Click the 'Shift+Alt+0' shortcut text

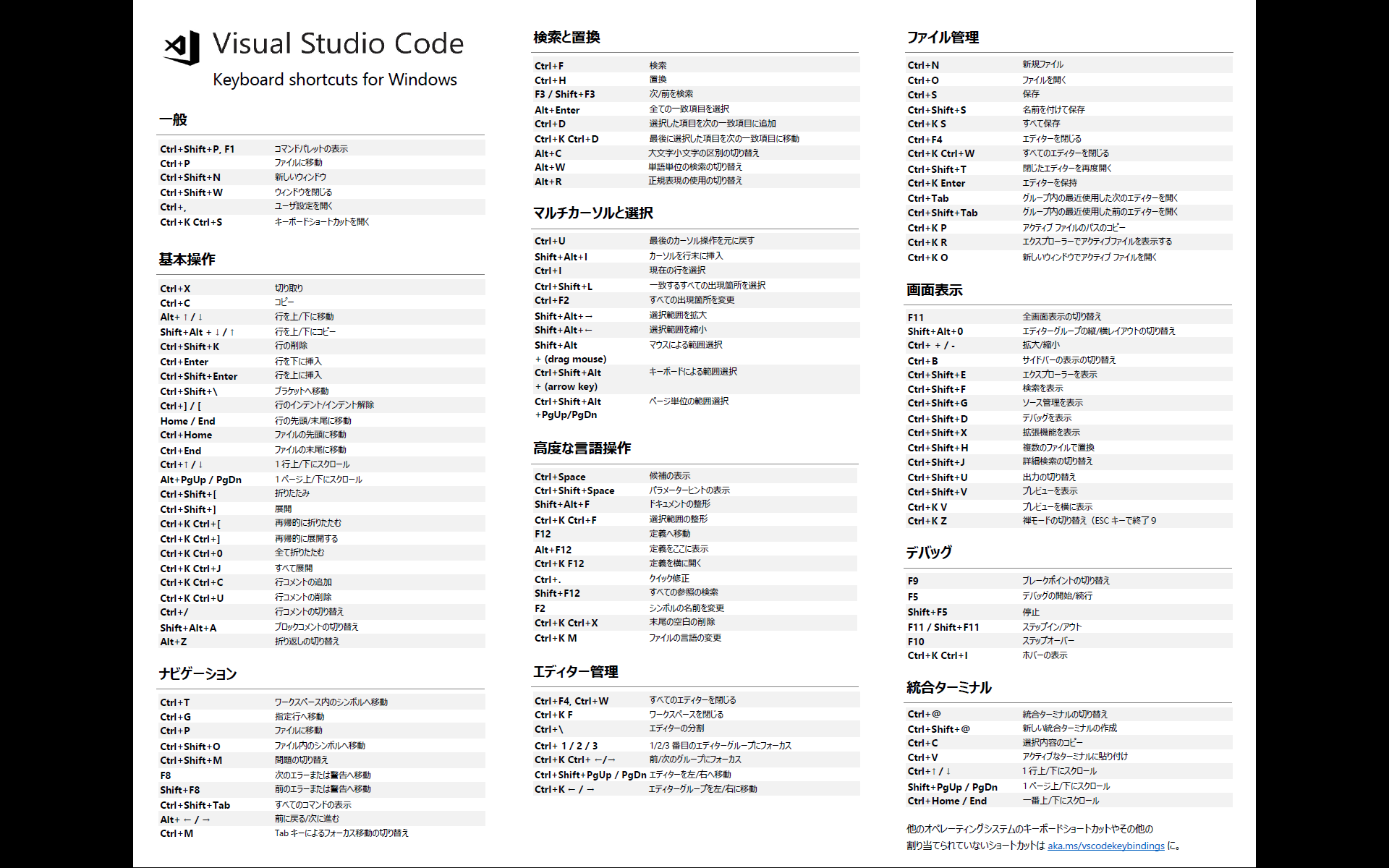point(935,331)
